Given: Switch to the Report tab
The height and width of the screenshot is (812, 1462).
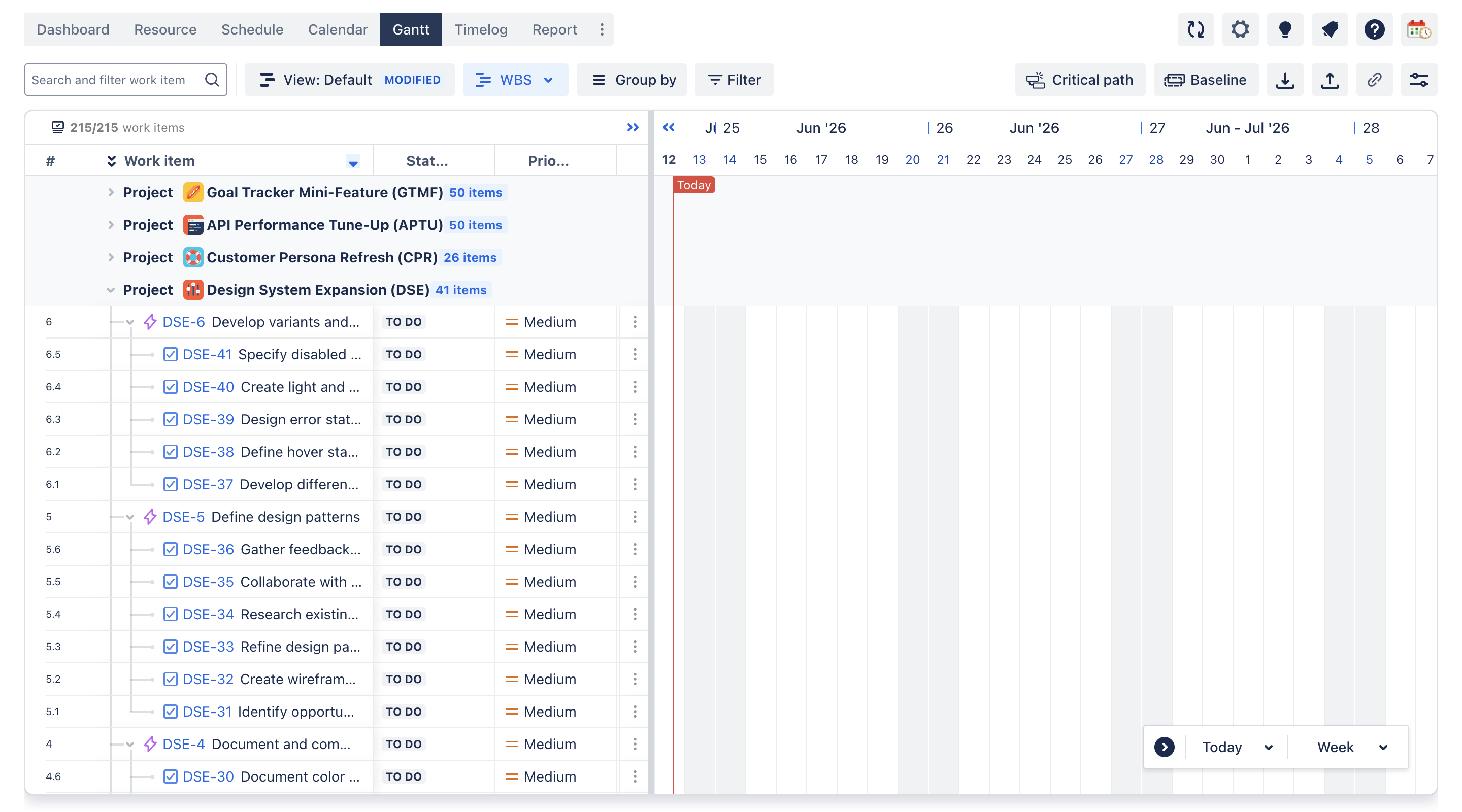Looking at the screenshot, I should pos(554,29).
